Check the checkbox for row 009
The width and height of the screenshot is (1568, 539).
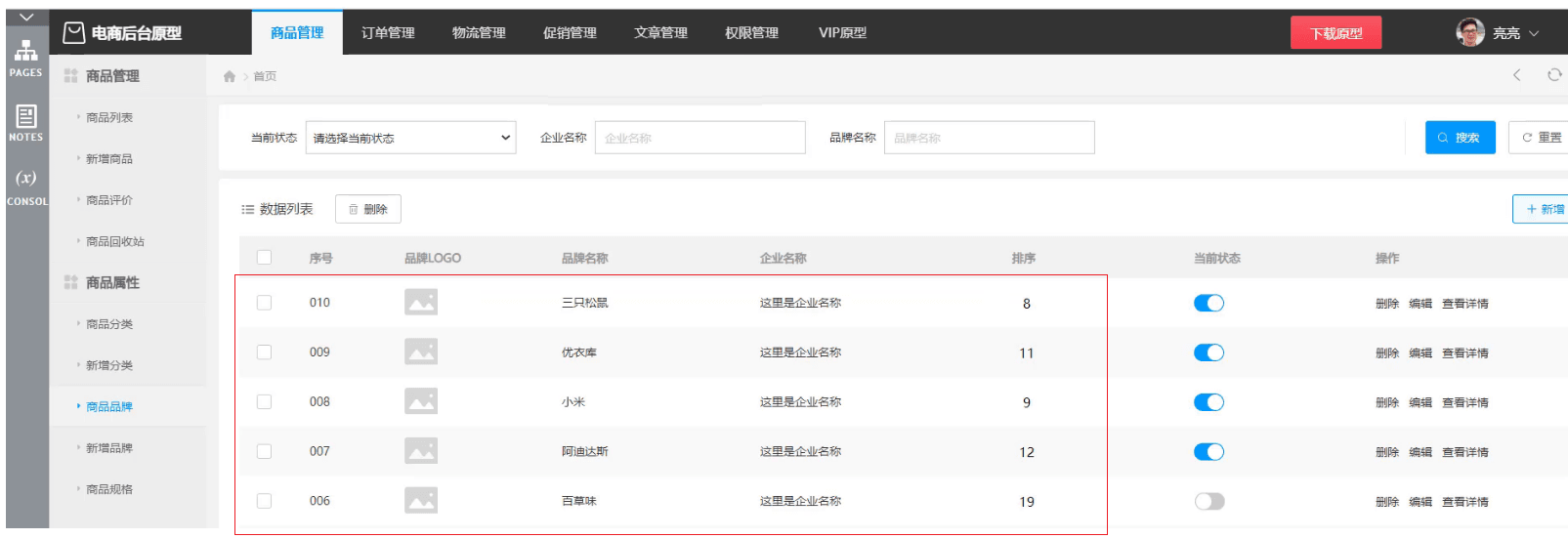coord(264,352)
